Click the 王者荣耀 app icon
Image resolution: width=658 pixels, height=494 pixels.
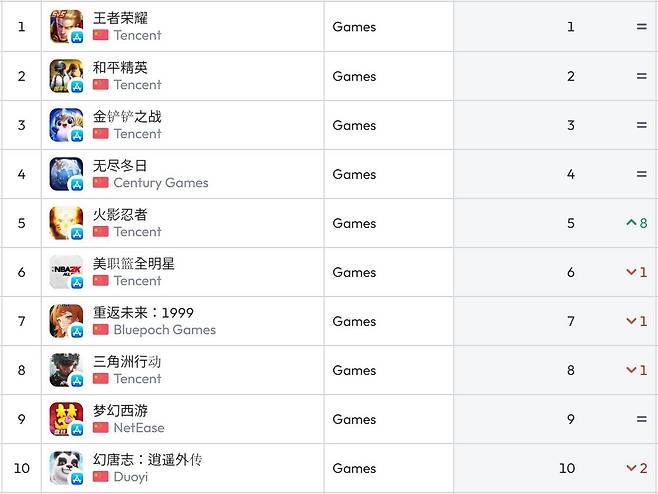66,27
